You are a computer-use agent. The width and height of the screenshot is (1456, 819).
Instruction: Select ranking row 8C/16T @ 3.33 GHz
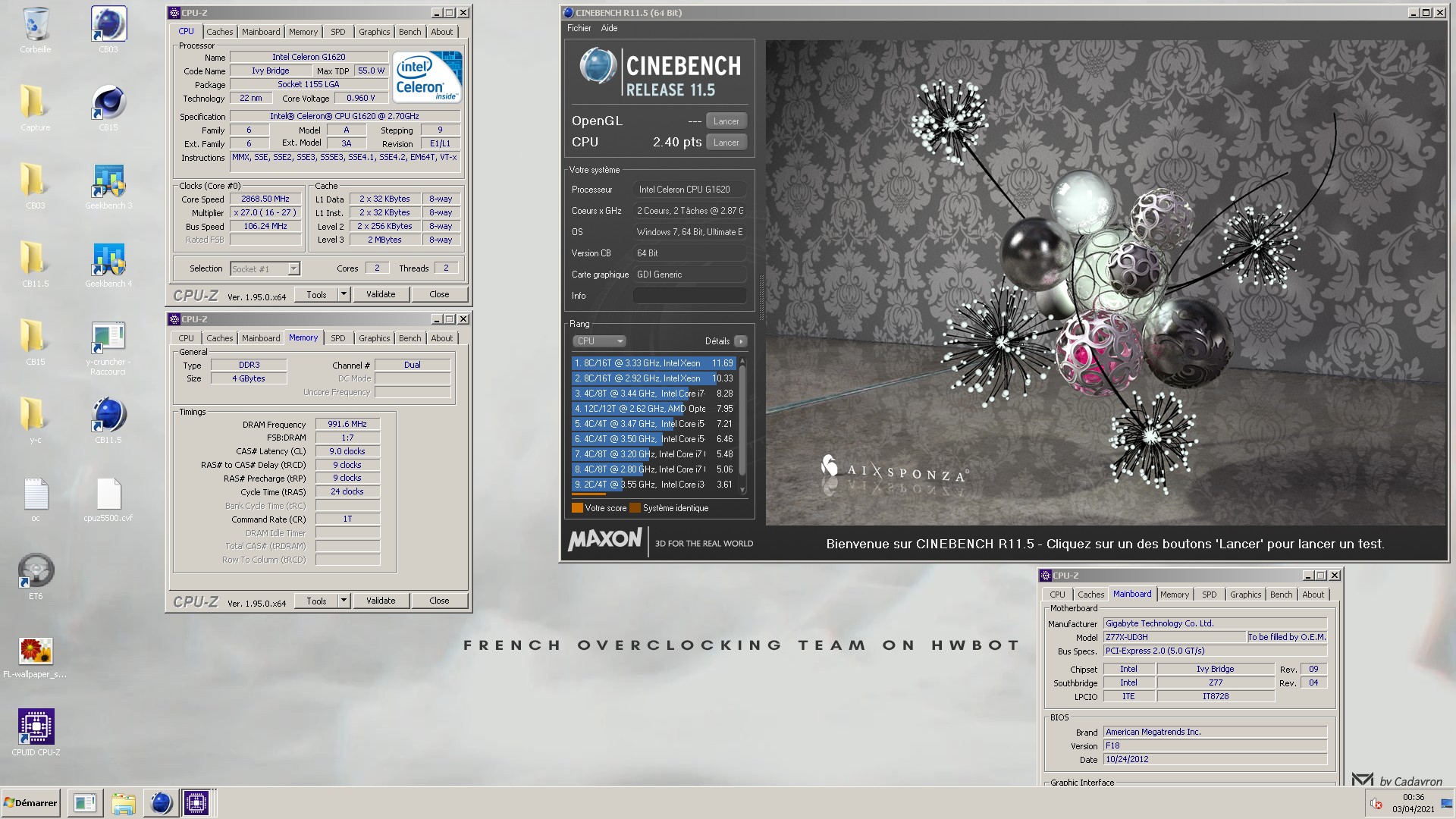tap(654, 363)
